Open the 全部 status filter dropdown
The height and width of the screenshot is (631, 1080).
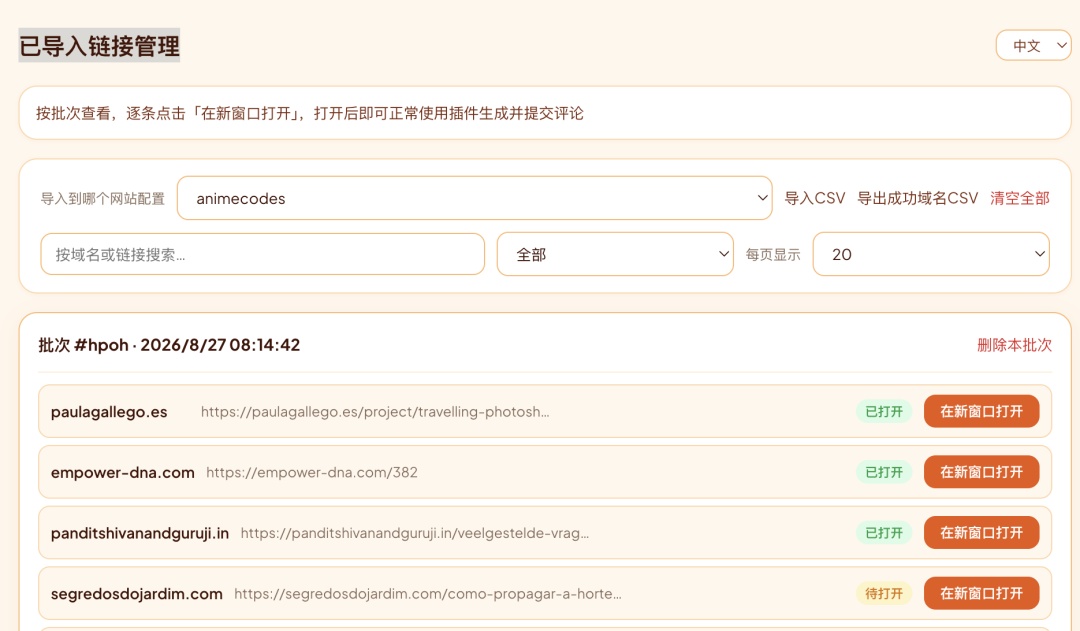pyautogui.click(x=615, y=254)
